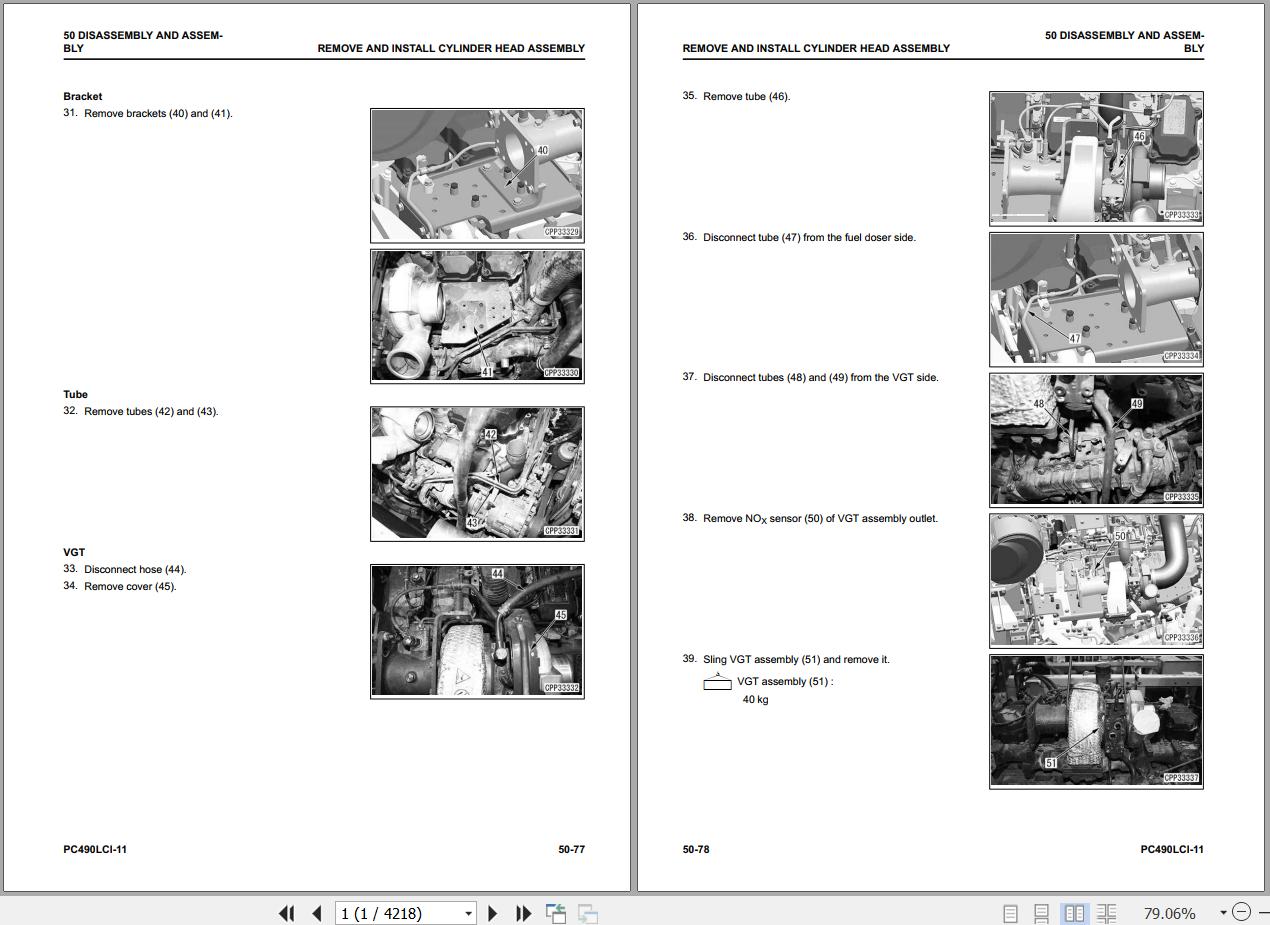Click the NOx sensor illustration CPP33336
The image size is (1270, 925).
click(x=1096, y=580)
